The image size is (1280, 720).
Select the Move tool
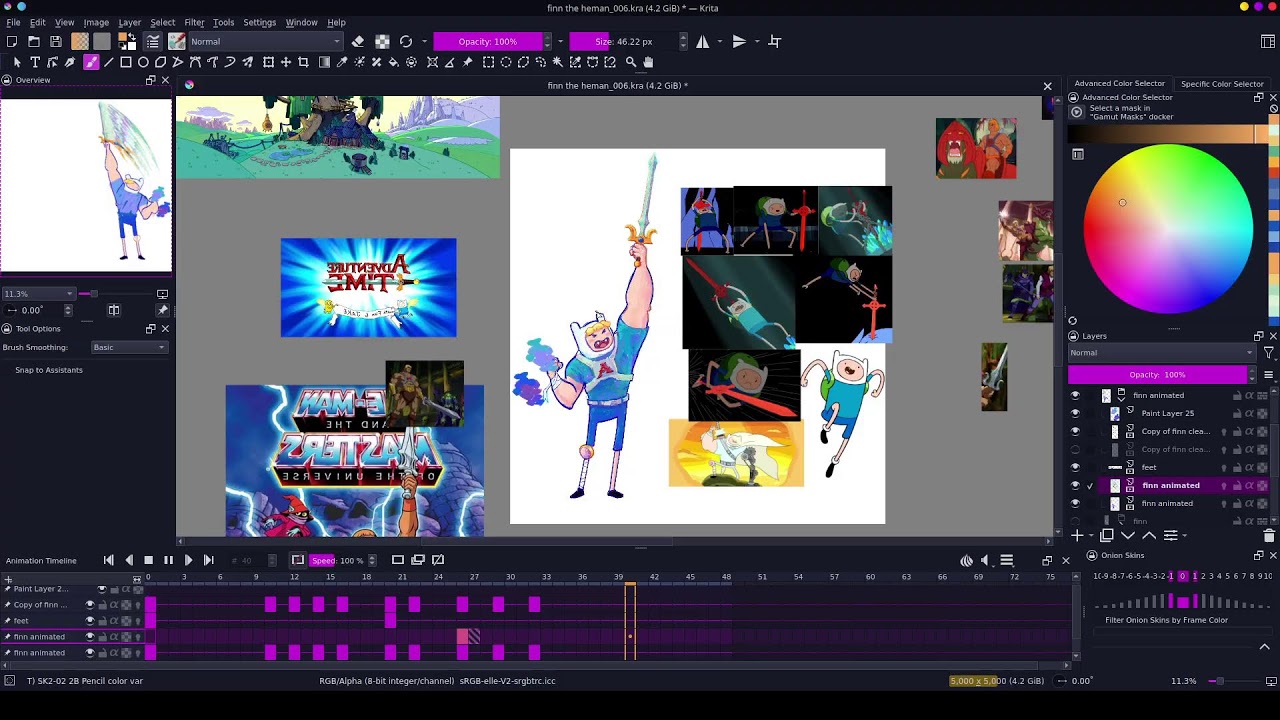[x=286, y=62]
